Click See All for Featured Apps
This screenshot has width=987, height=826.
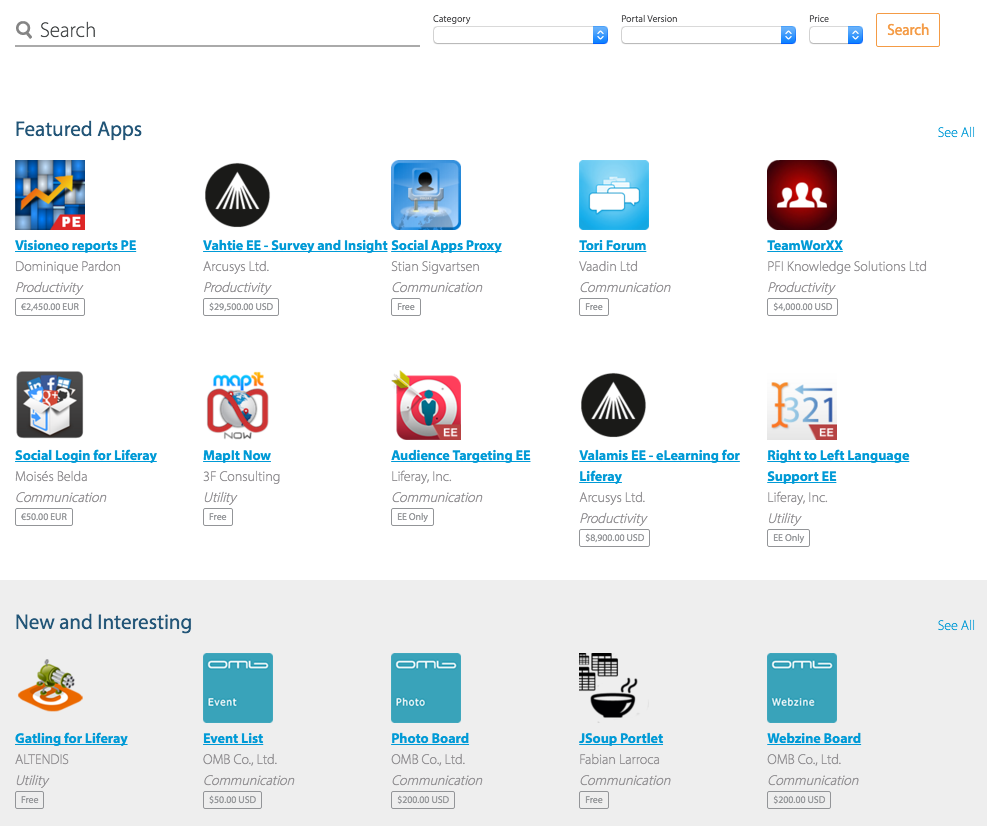(956, 132)
